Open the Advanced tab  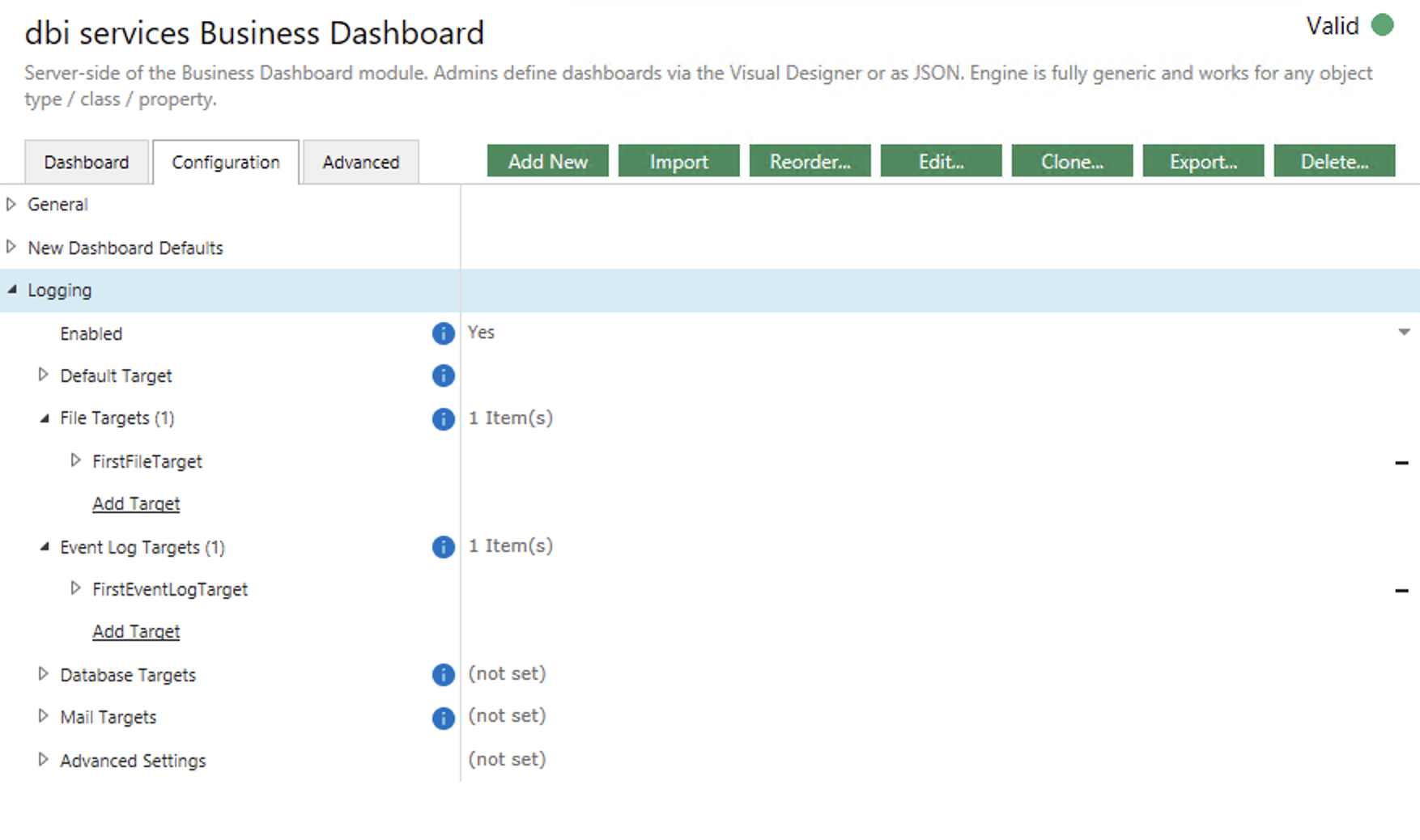click(361, 162)
